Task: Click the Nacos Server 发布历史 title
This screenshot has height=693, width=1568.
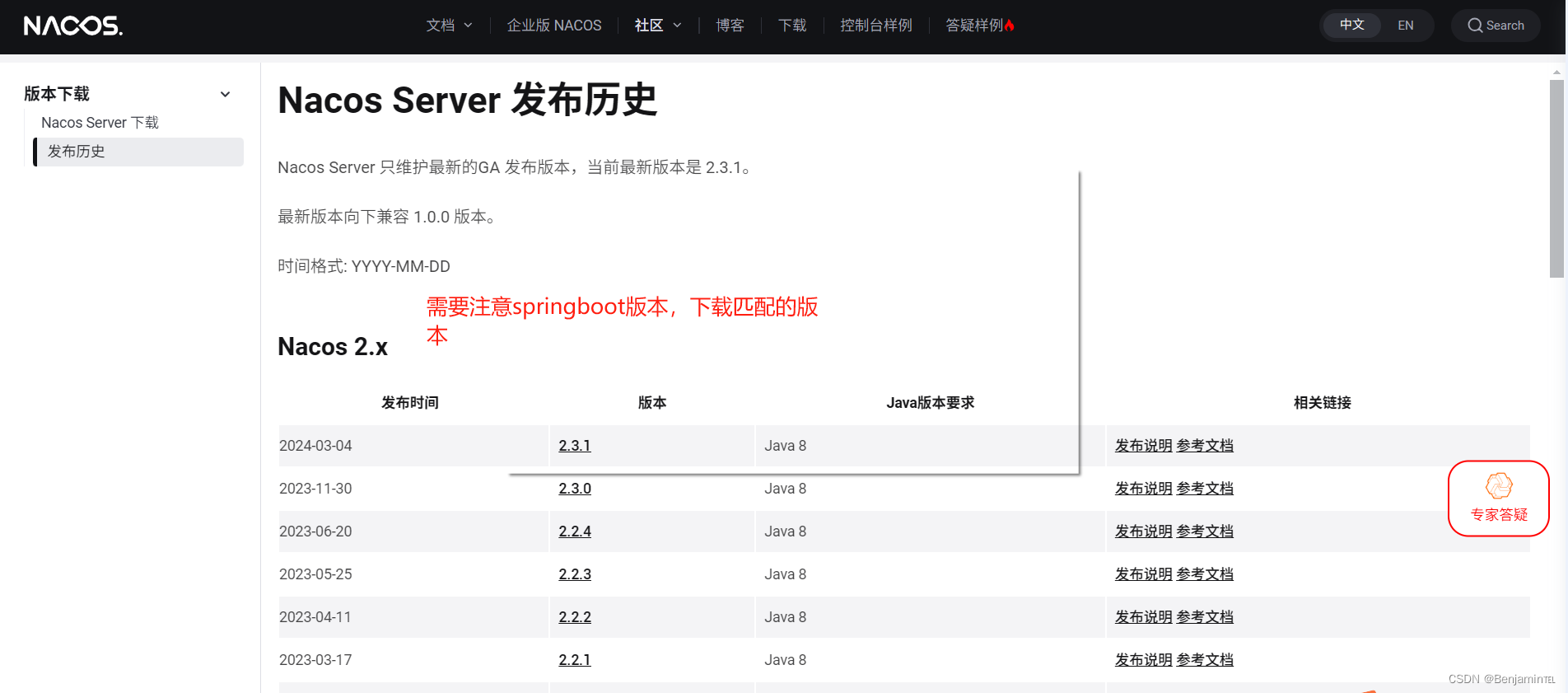Action: [x=468, y=101]
